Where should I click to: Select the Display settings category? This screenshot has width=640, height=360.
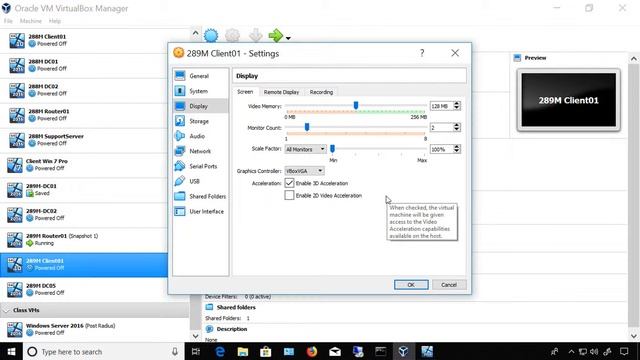[200, 106]
